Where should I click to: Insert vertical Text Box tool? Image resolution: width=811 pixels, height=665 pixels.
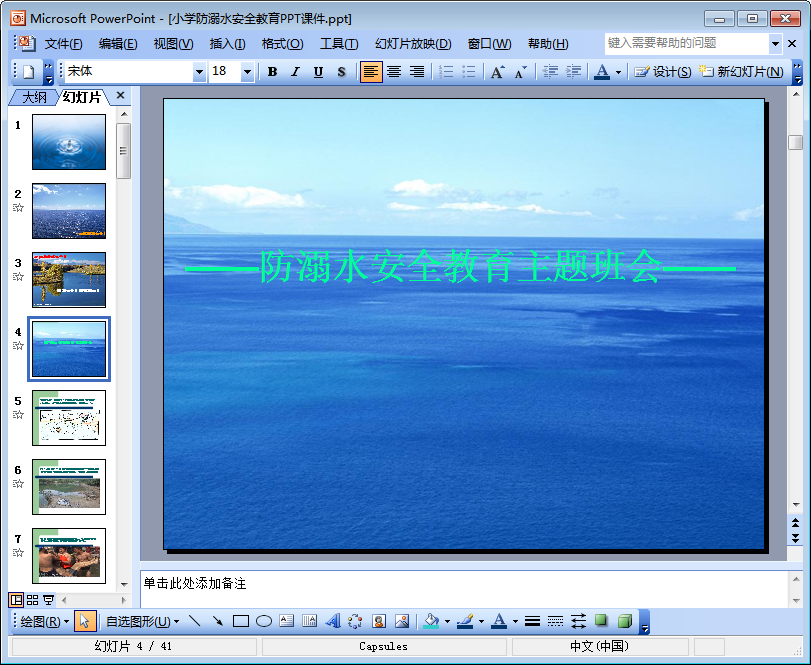point(309,621)
